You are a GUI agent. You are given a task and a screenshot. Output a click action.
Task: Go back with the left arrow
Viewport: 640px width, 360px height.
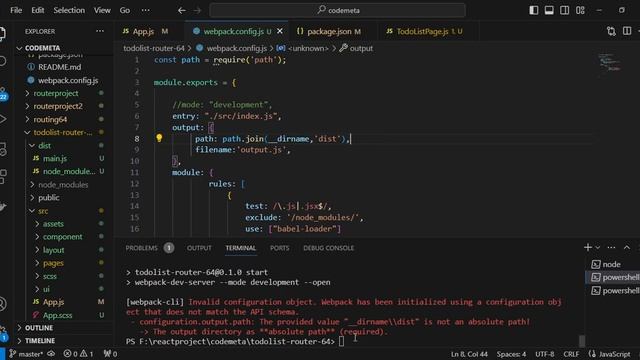coord(182,10)
